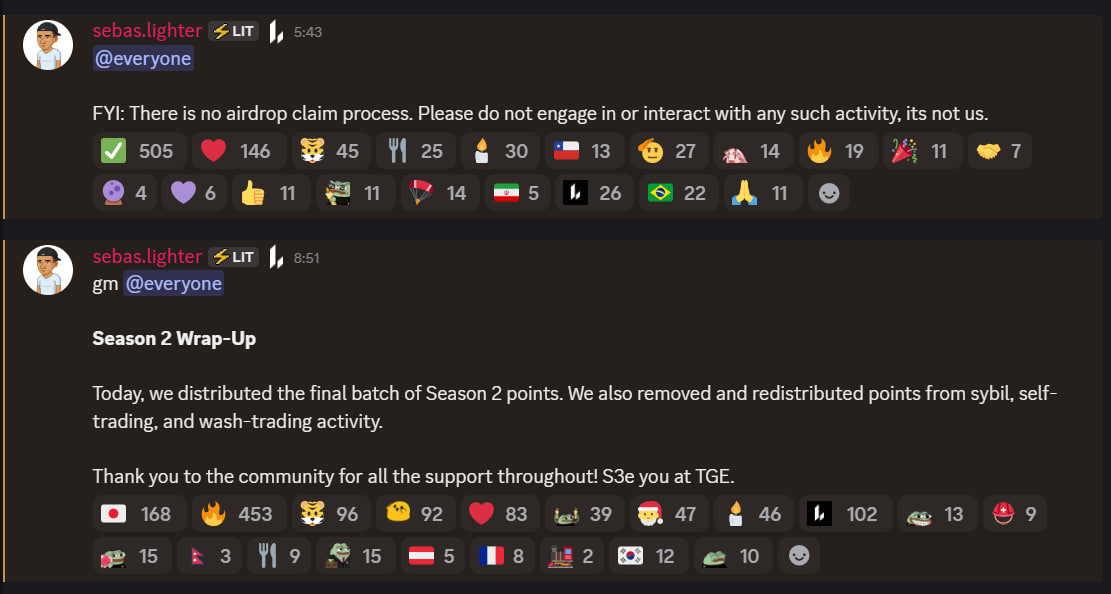The image size is (1111, 594).
Task: Click the 8:51 message timestamp
Action: [x=307, y=258]
